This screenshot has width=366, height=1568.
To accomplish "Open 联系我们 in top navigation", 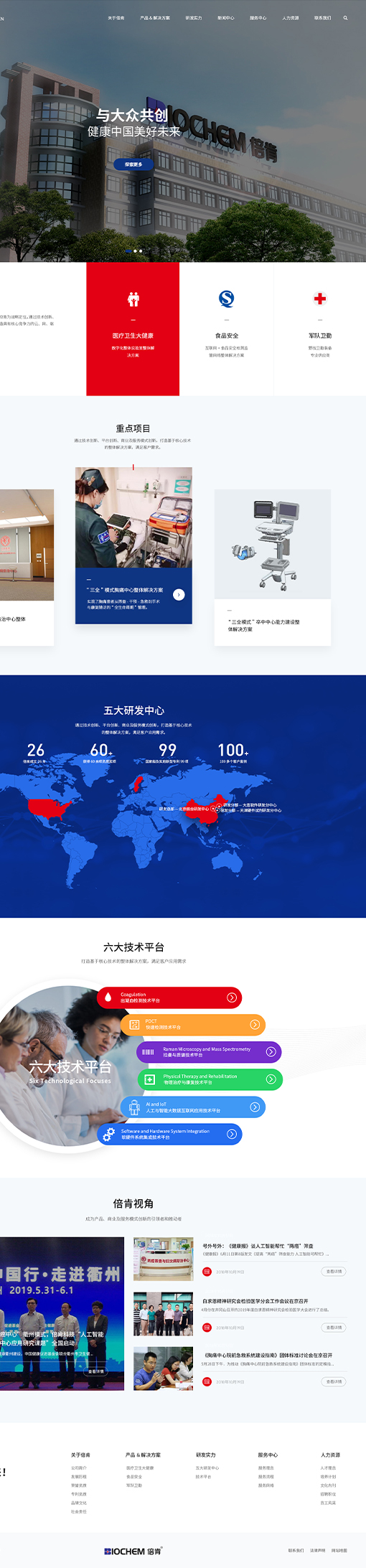I will (323, 18).
